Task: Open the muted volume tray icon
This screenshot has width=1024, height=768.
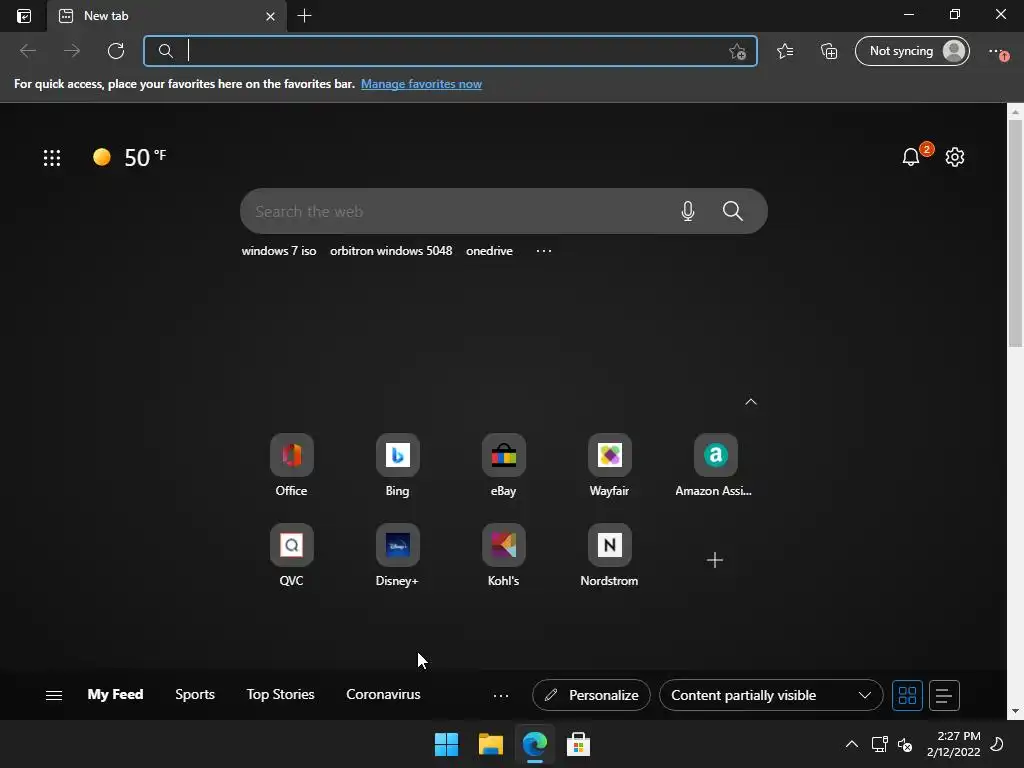Action: click(x=904, y=744)
